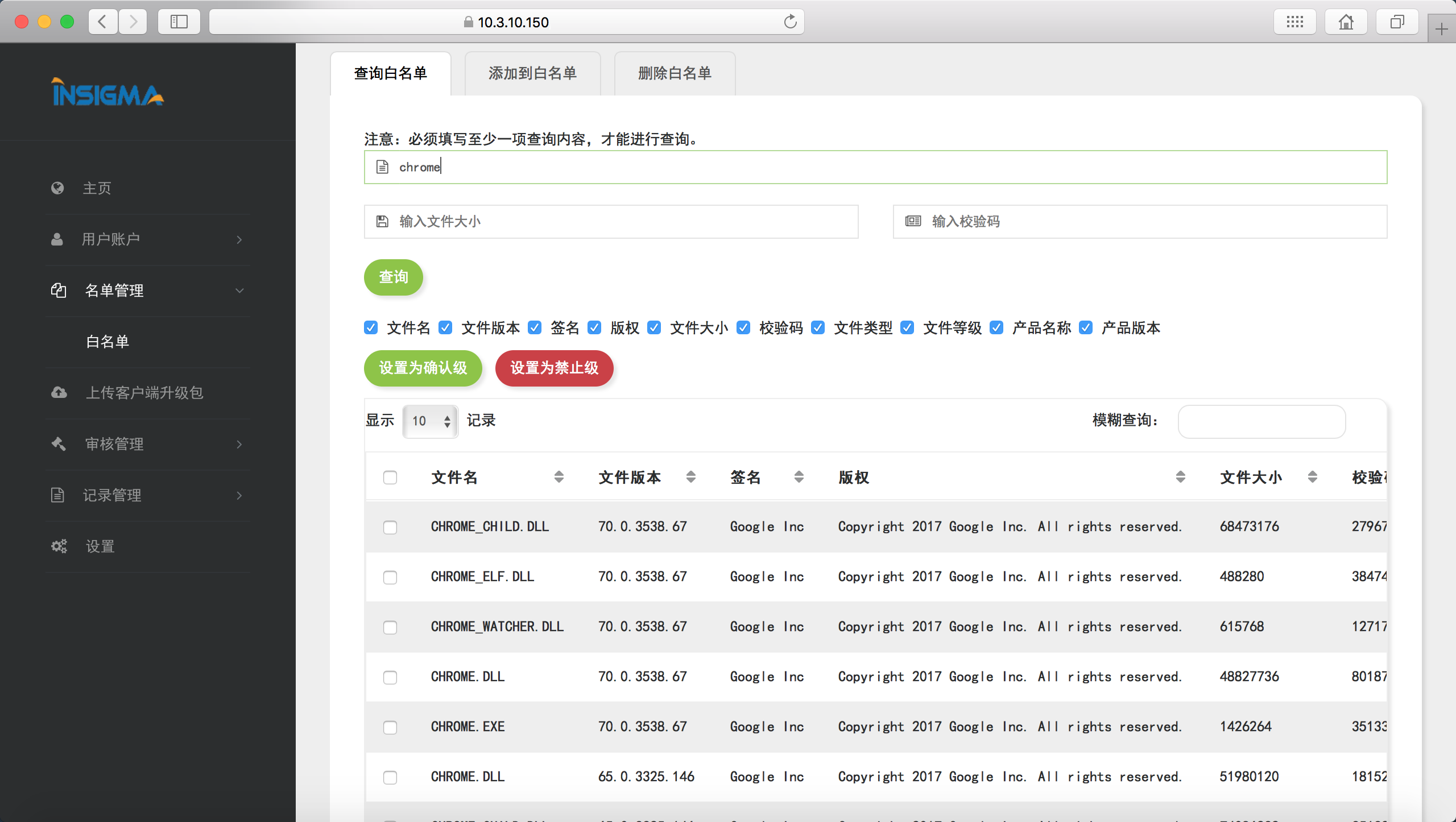This screenshot has width=1456, height=822.
Task: Collapse the 名单管理 menu chevron
Action: 239,290
